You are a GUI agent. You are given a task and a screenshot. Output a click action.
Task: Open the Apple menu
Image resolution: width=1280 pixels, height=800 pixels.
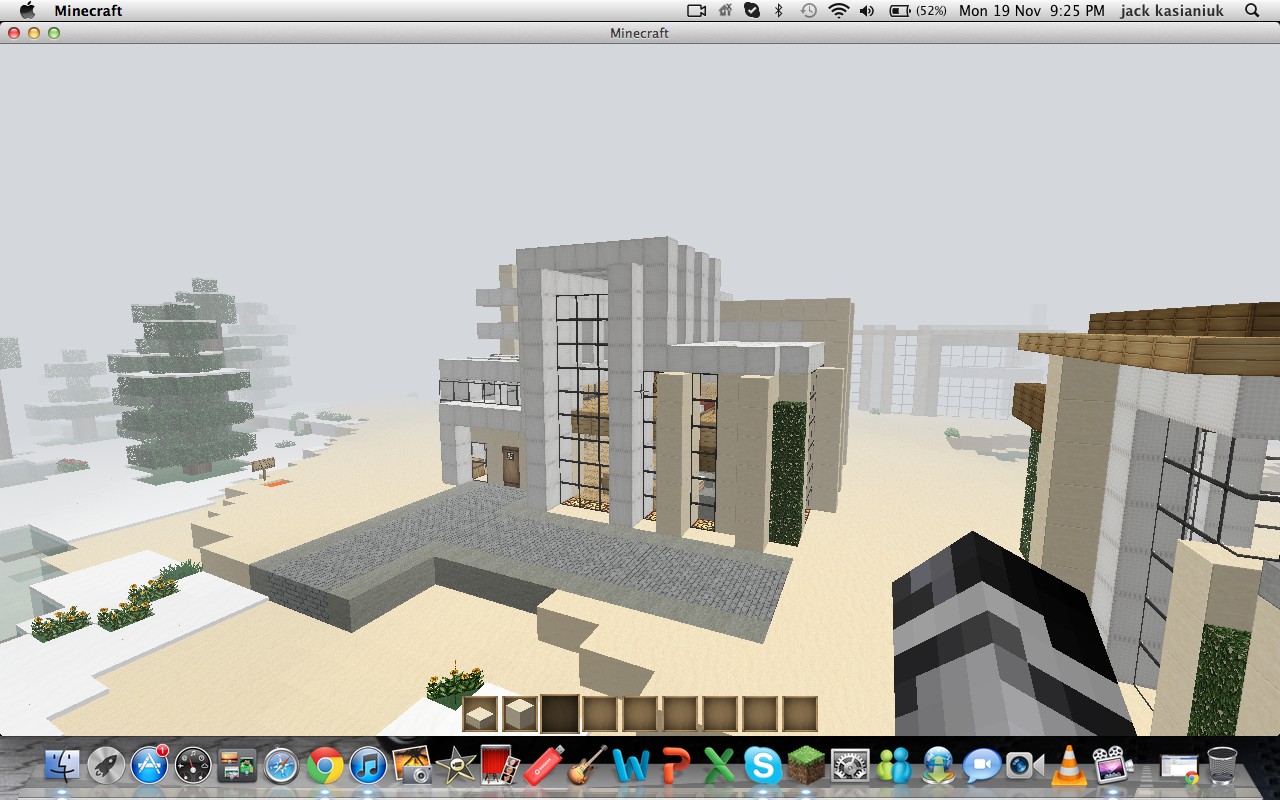click(27, 11)
